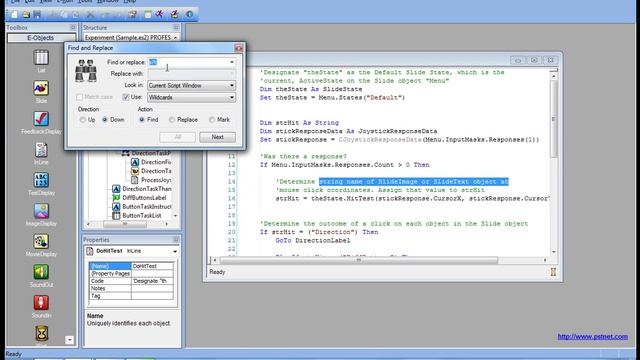Click the Open file toolbar icon
This screenshot has width=640, height=360.
pyautogui.click(x=26, y=15)
